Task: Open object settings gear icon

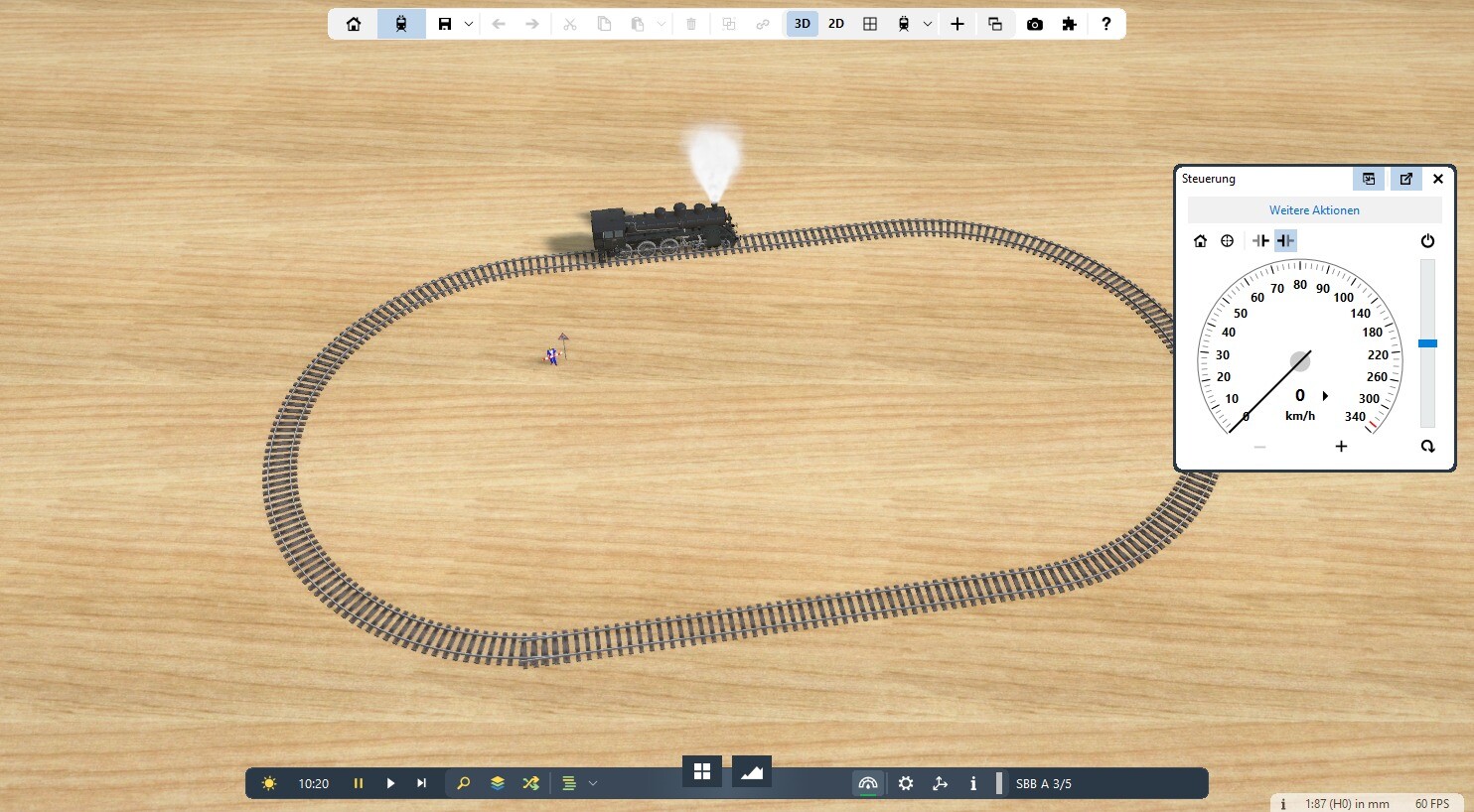Action: point(906,783)
